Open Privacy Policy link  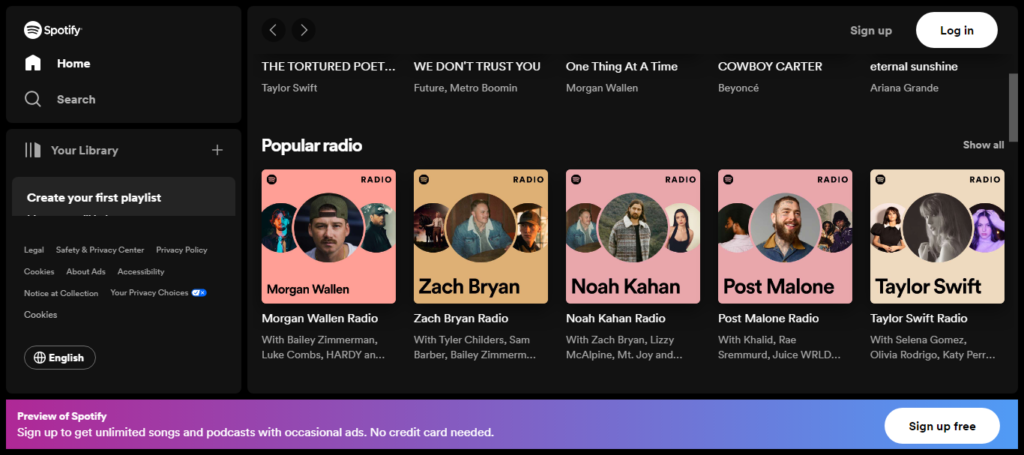pos(182,250)
